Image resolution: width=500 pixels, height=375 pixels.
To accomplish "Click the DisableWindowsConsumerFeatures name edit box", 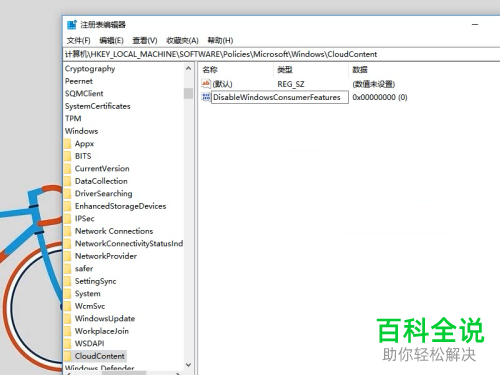I will 280,97.
